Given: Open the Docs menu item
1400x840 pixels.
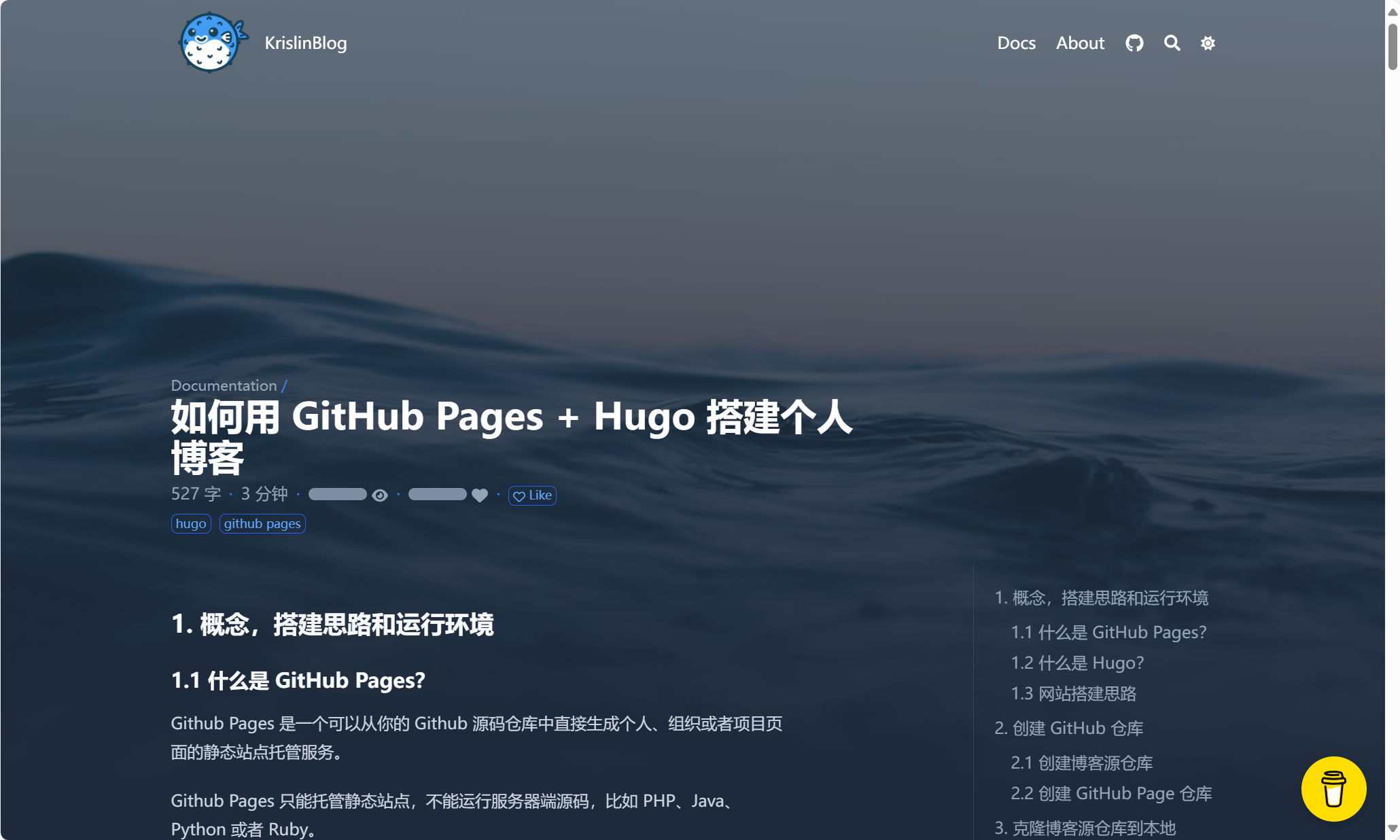Looking at the screenshot, I should click(1016, 43).
